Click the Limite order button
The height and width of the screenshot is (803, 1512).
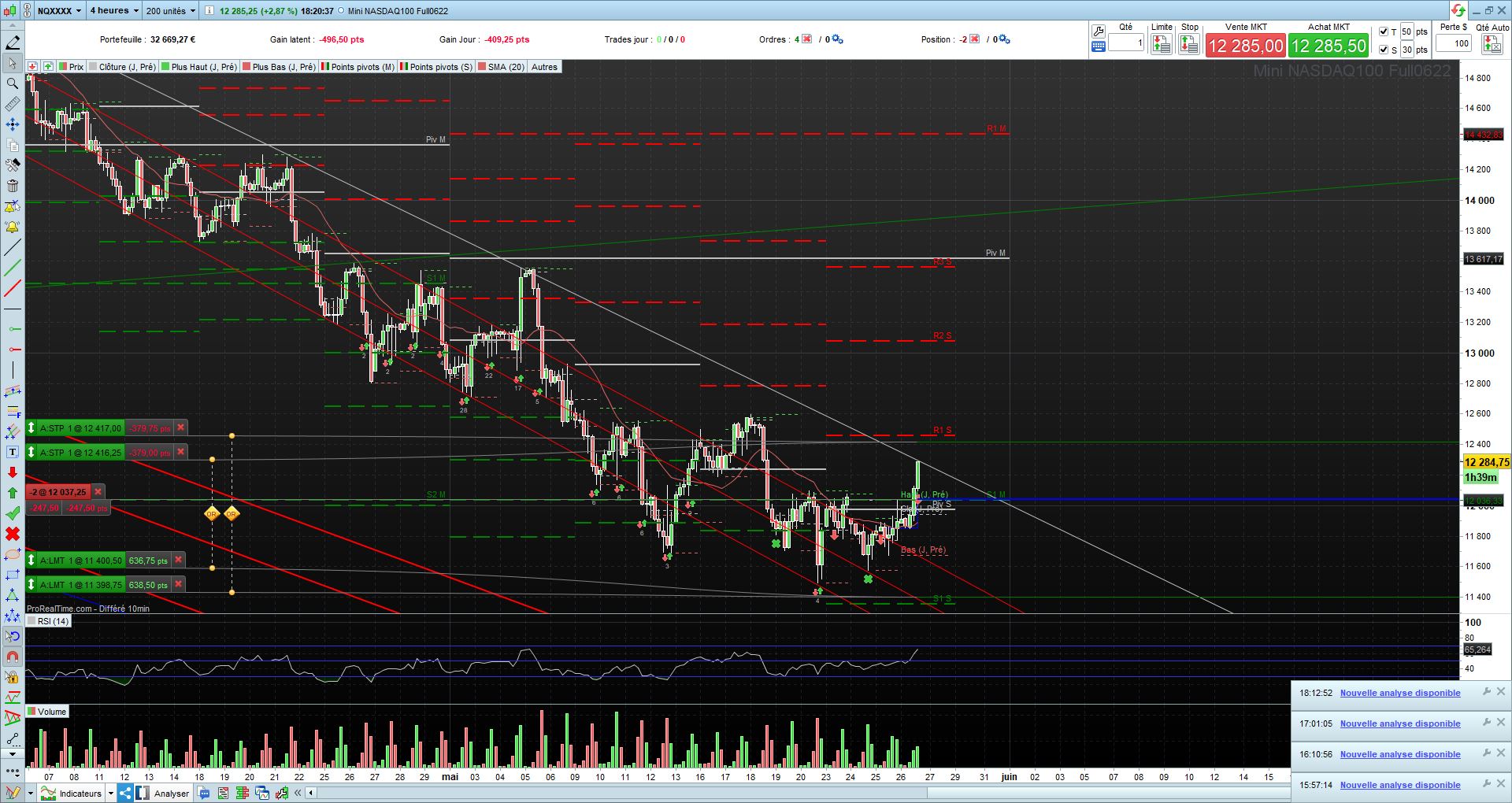(x=1162, y=44)
